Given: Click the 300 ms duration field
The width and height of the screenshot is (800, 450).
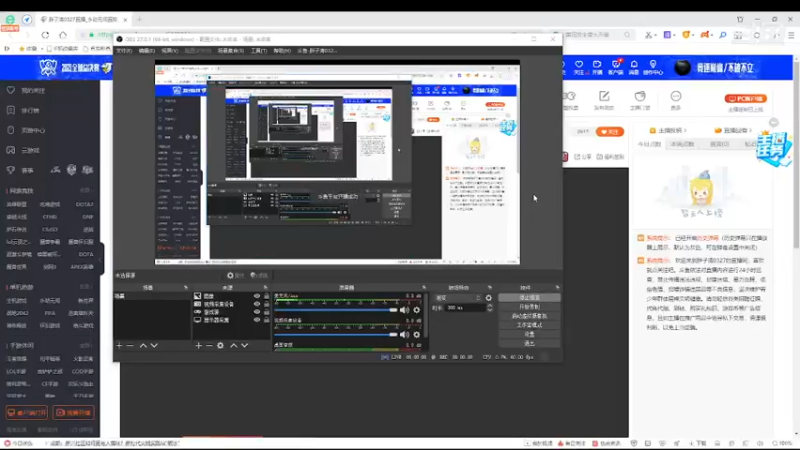Looking at the screenshot, I should coord(465,308).
